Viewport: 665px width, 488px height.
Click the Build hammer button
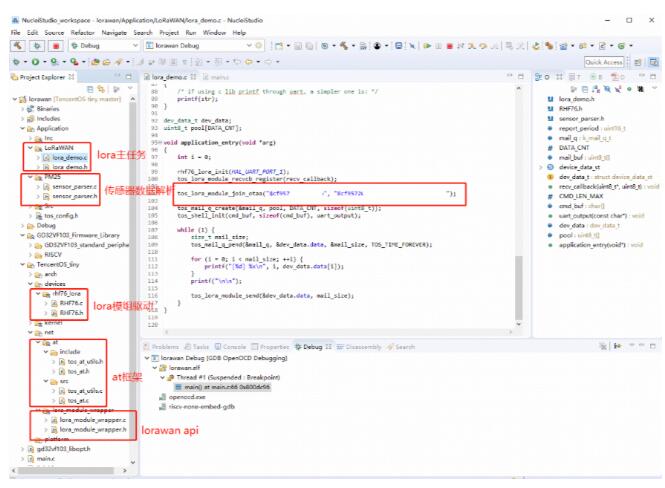point(17,46)
